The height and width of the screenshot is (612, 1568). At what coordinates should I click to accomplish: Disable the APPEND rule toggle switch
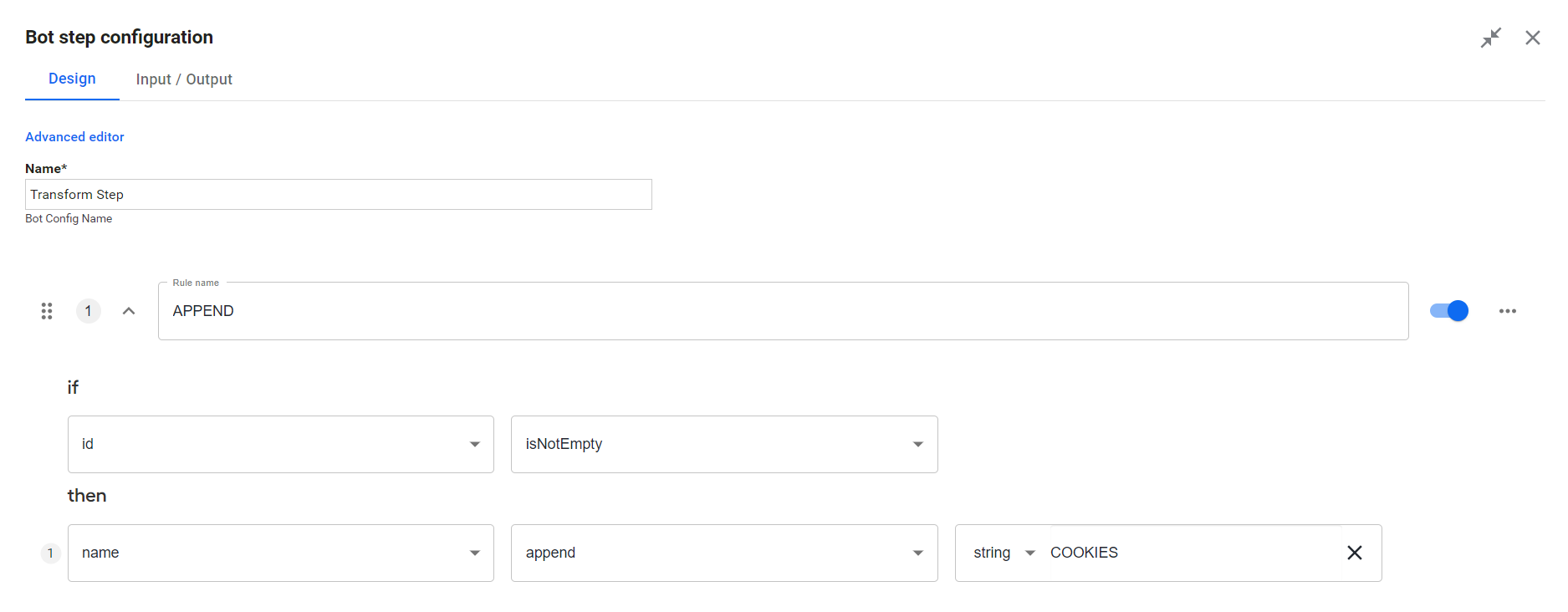click(1449, 311)
